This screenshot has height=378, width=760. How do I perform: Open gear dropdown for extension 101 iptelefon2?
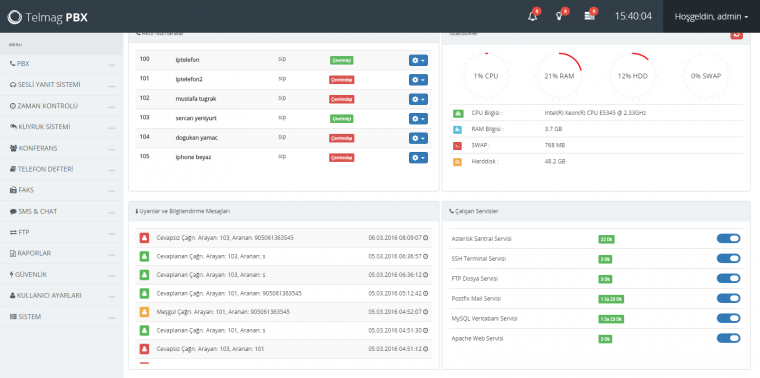(x=418, y=80)
